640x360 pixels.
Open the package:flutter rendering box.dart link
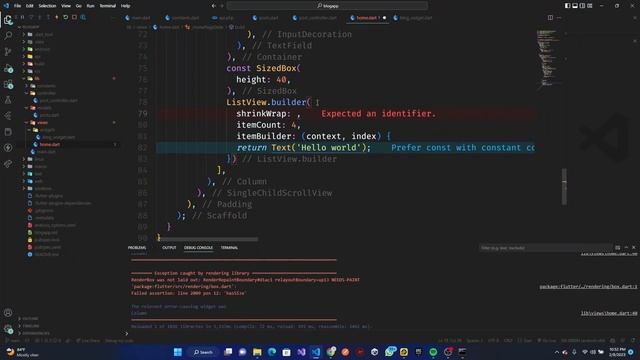pos(588,287)
